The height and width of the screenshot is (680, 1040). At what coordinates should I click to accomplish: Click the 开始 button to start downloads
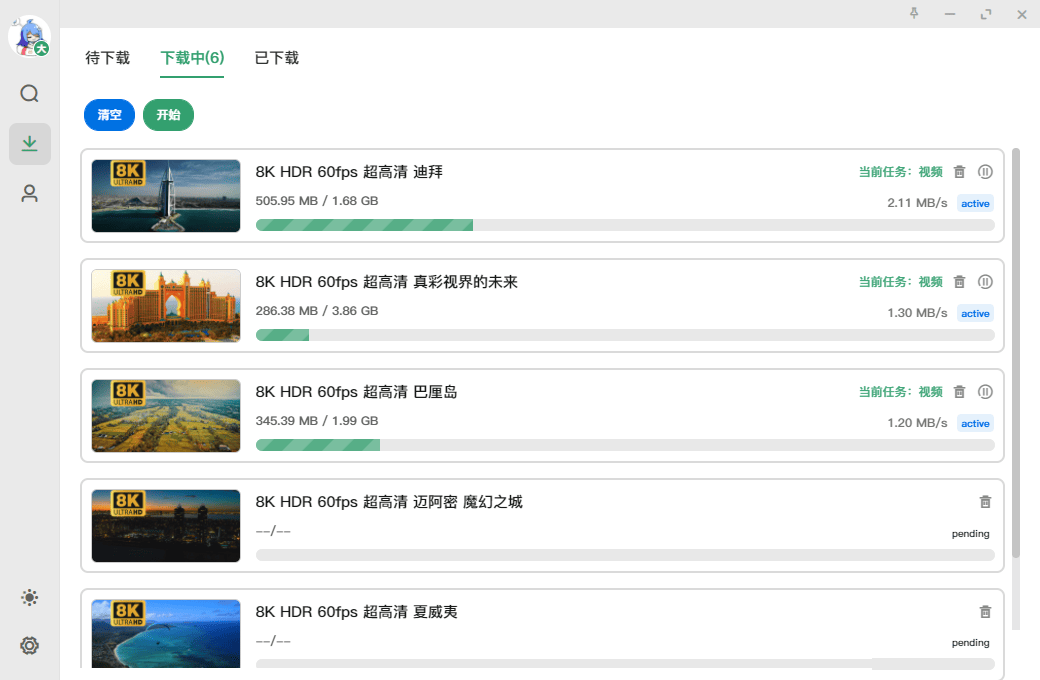(x=168, y=115)
